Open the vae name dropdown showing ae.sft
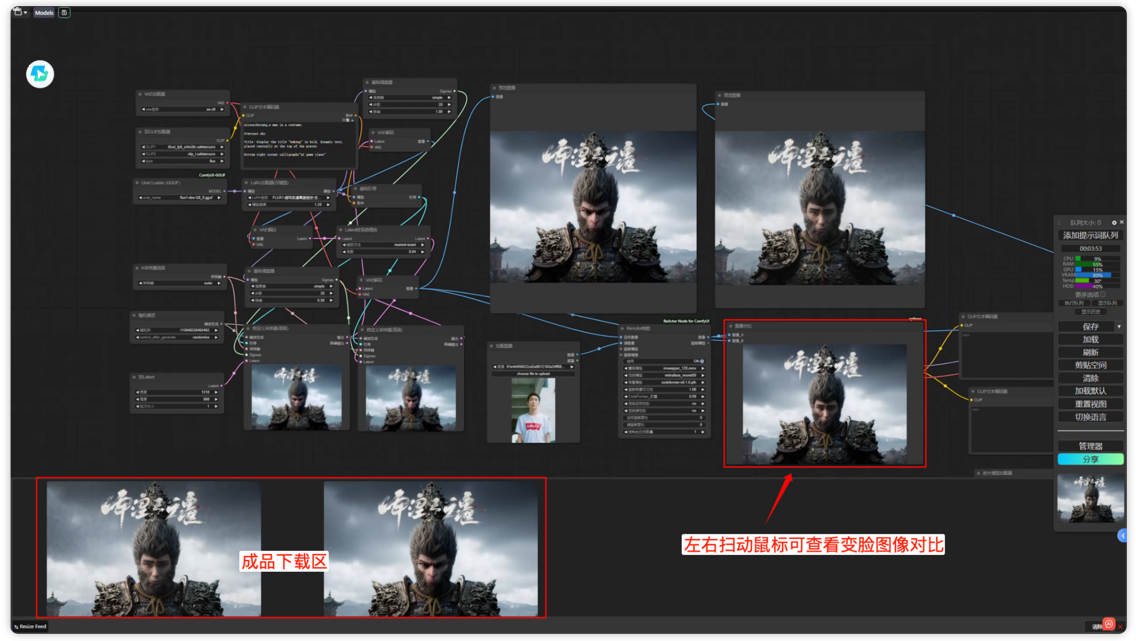The width and height of the screenshot is (1136, 641). 183,109
